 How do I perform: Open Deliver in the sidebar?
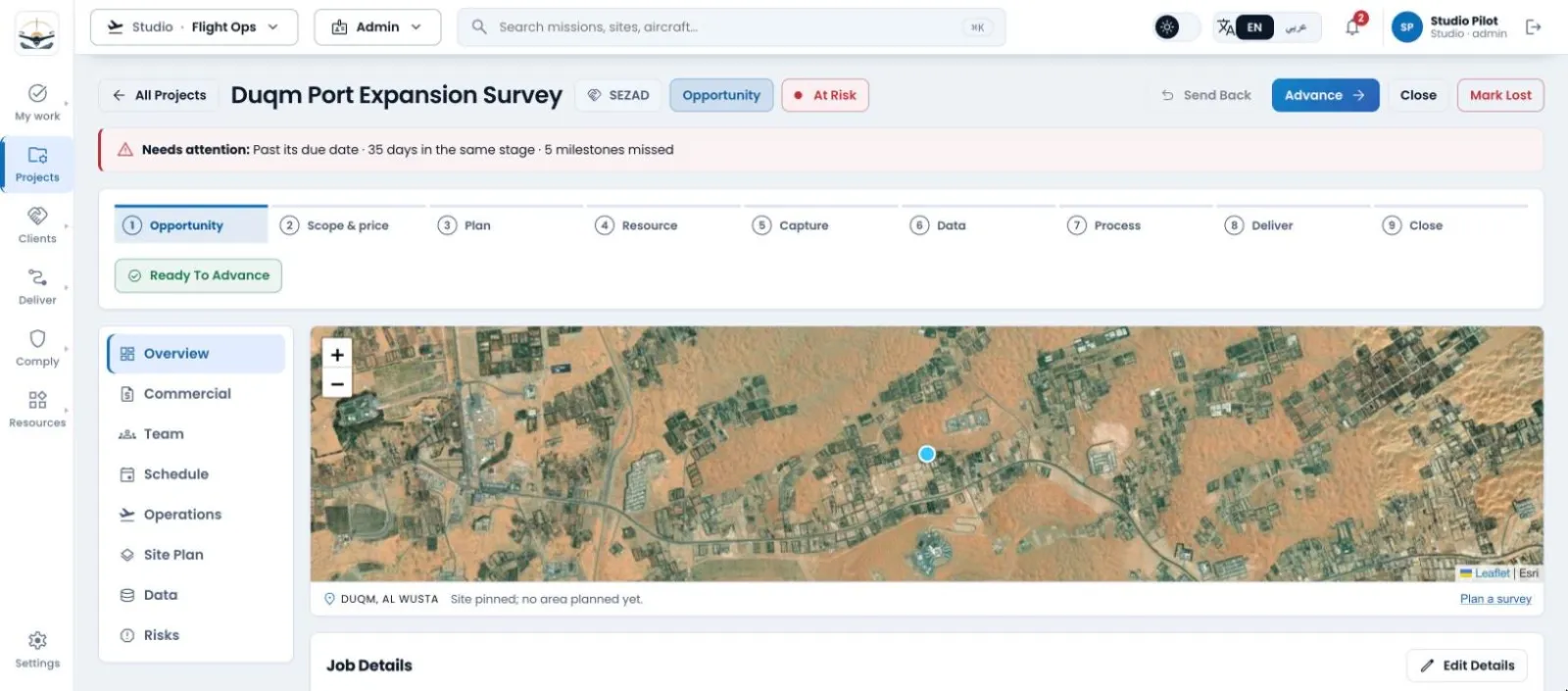click(x=37, y=286)
